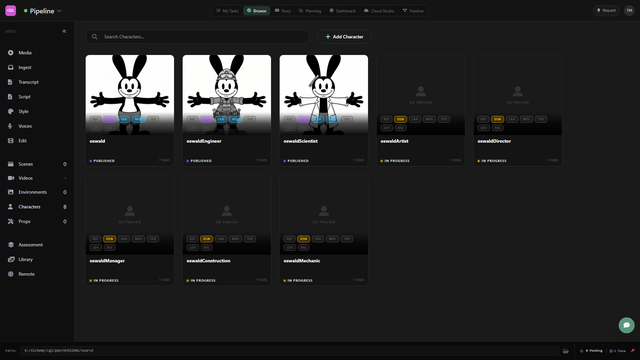Toggle the yellow DSN stage on oswaldDirector
Viewport: 640px width, 360px height.
click(x=497, y=119)
